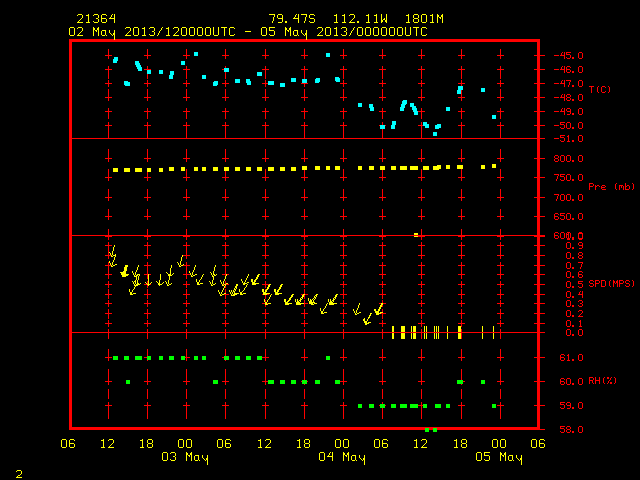Select the RH(%) humidity axis label
This screenshot has height=480, width=640.
coord(602,381)
